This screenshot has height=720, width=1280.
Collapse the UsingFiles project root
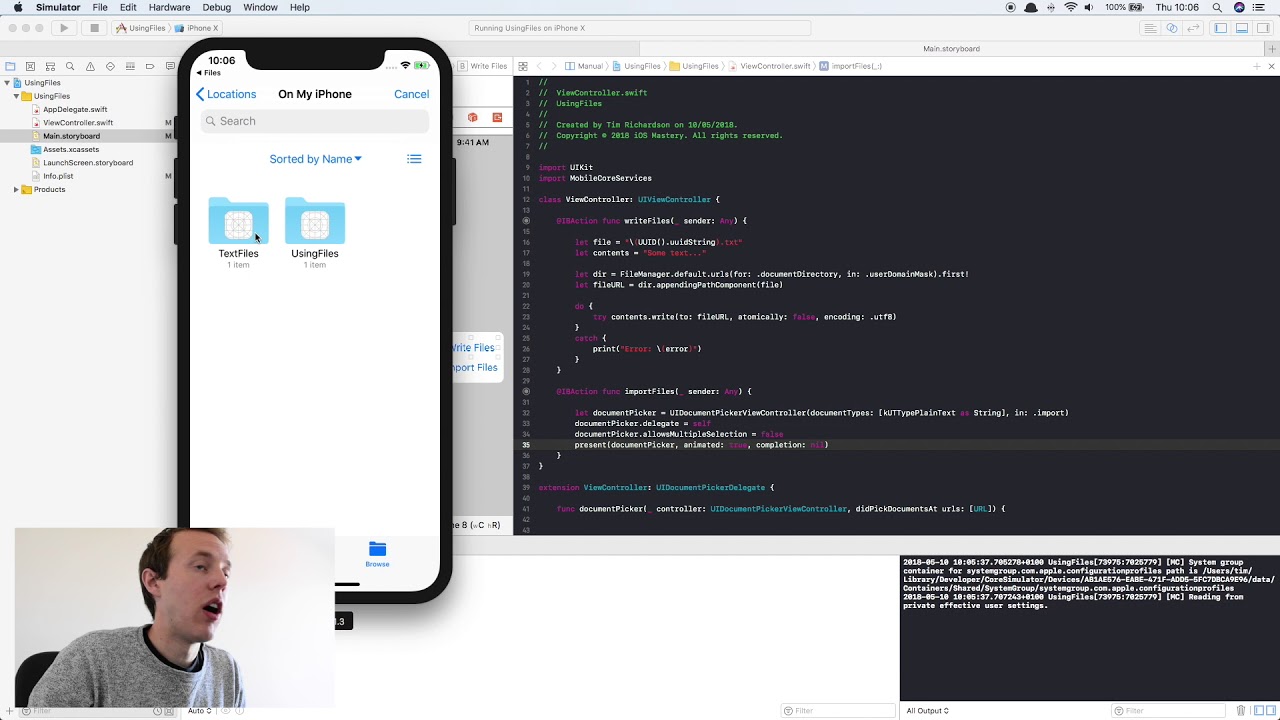pos(7,83)
